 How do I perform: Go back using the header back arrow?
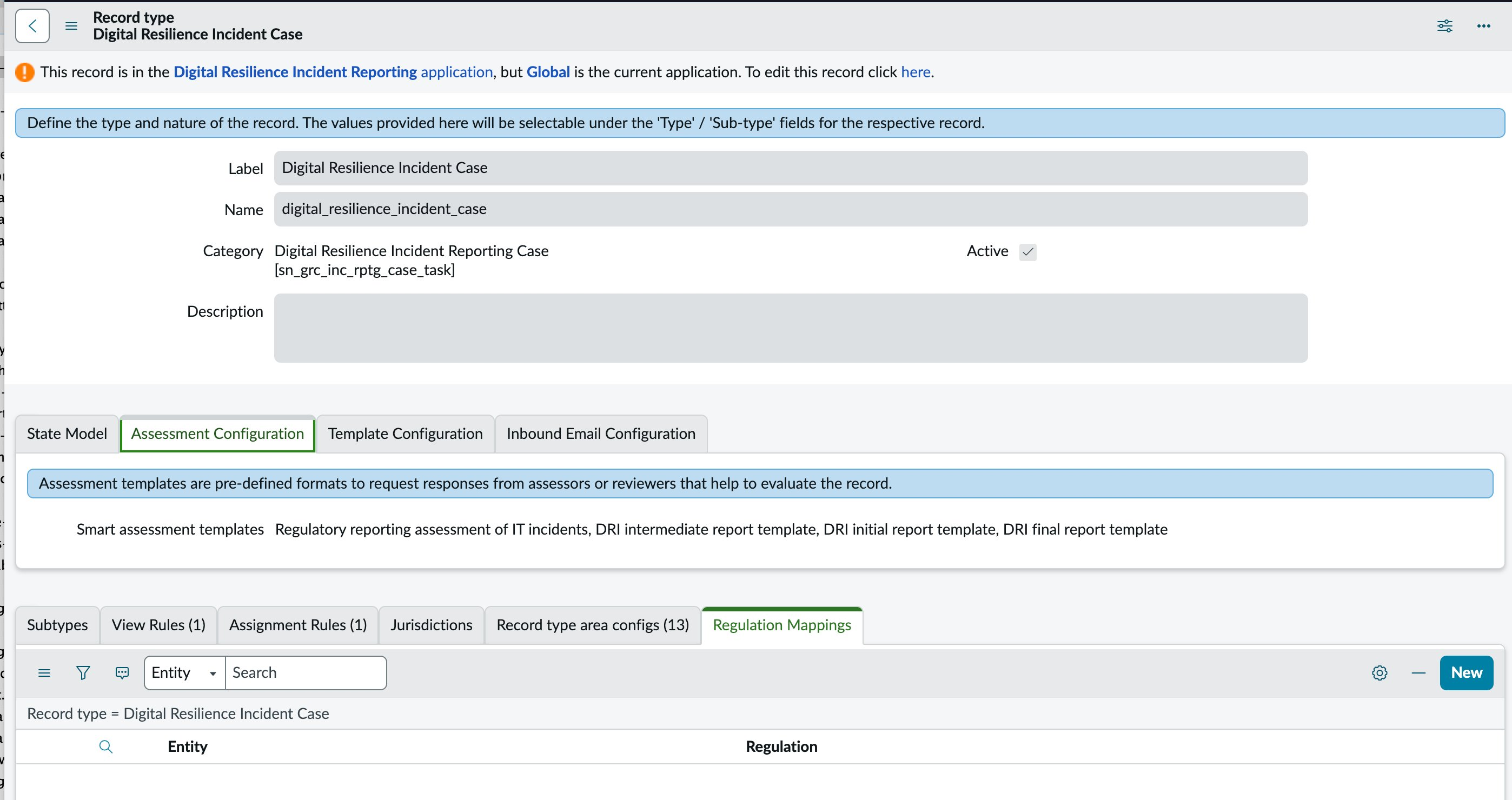pos(32,26)
